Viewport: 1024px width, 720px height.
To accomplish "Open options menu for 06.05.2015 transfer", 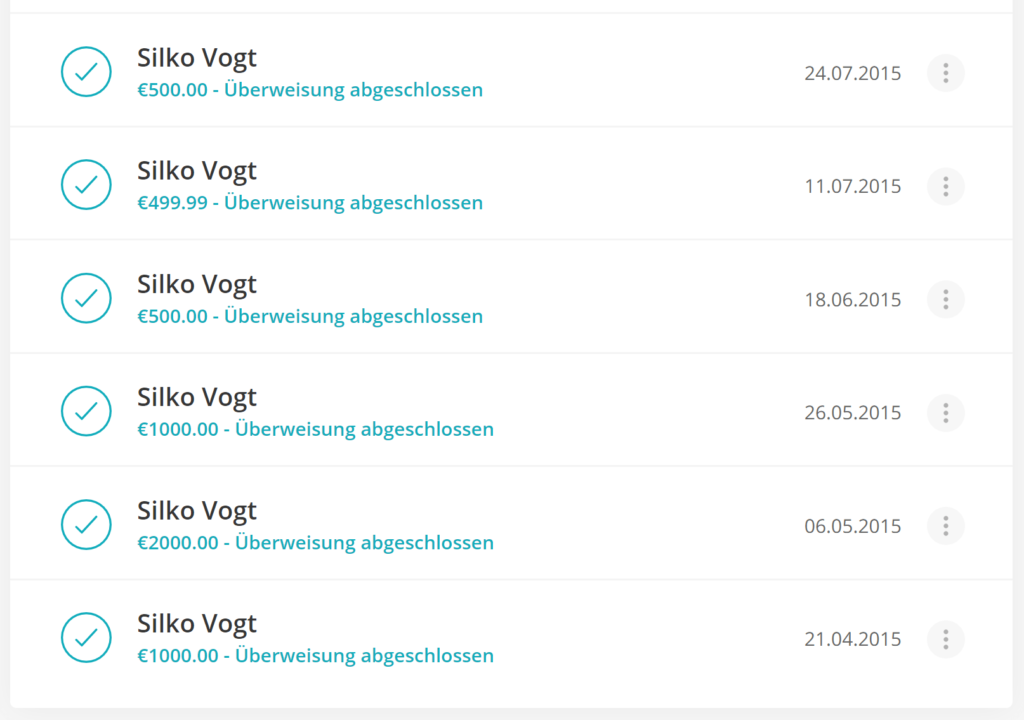I will pyautogui.click(x=946, y=526).
